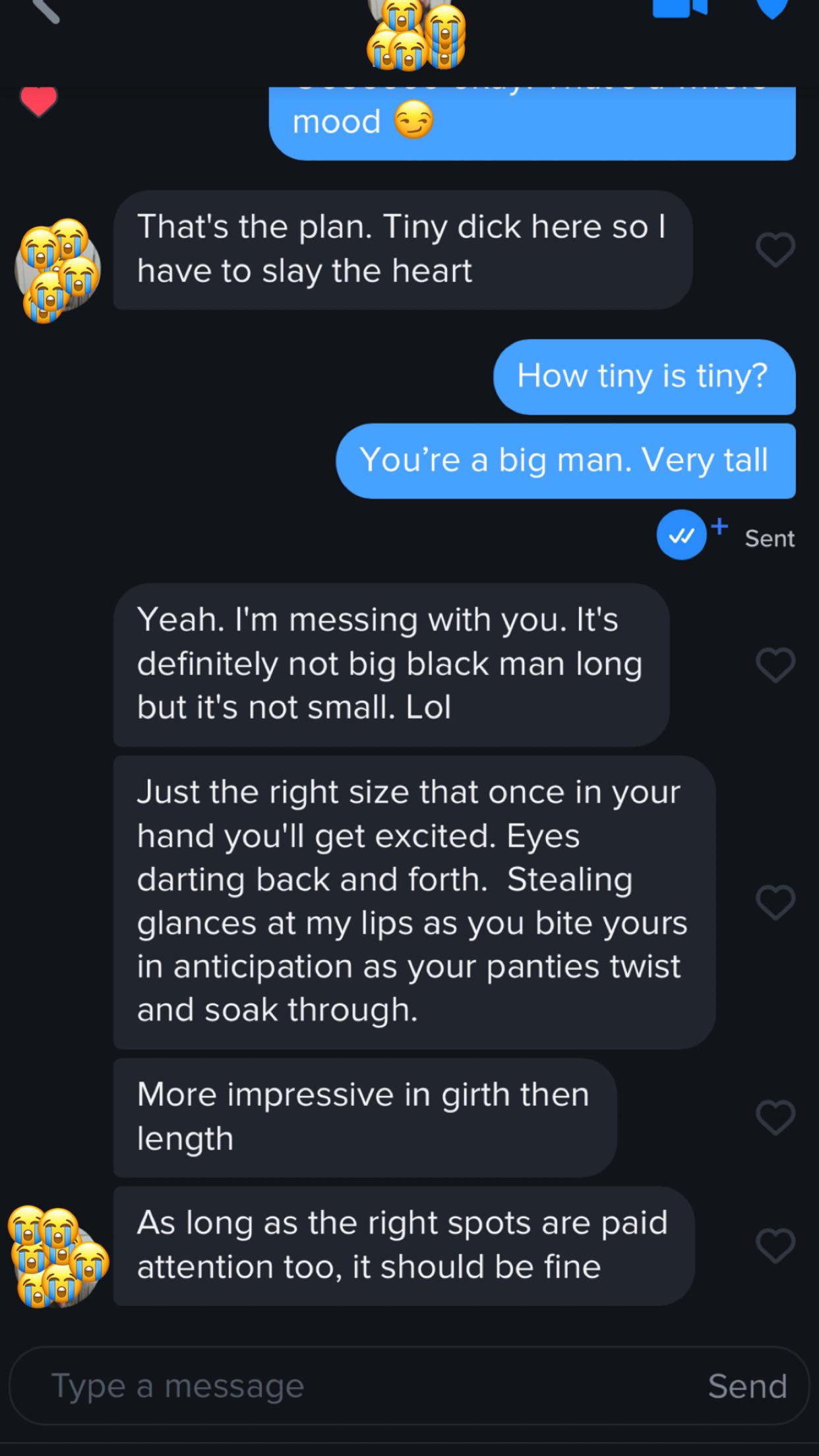Image resolution: width=819 pixels, height=1456 pixels.
Task: Heart the "More impressive in girth" message
Action: click(x=775, y=1117)
